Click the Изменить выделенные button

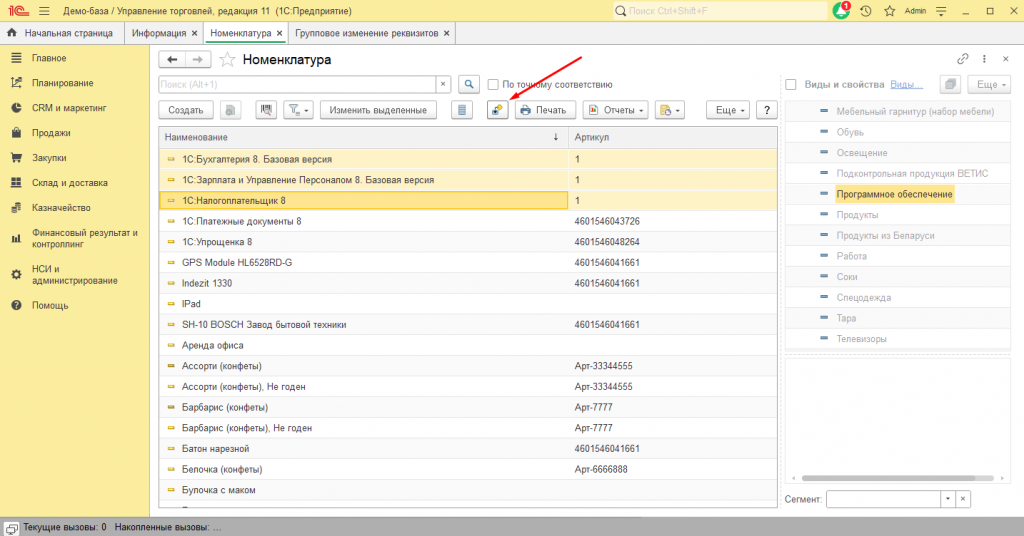[x=378, y=110]
